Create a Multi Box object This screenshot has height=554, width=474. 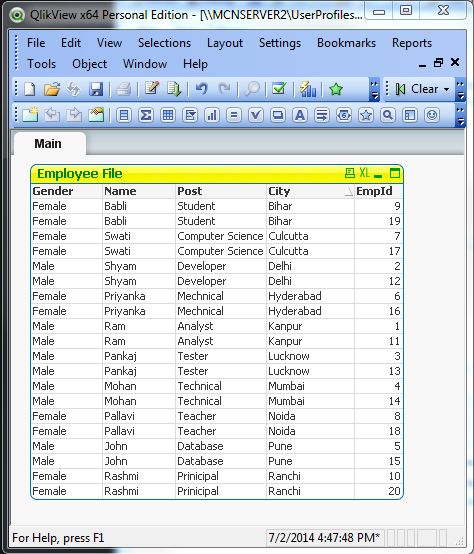tap(190, 115)
